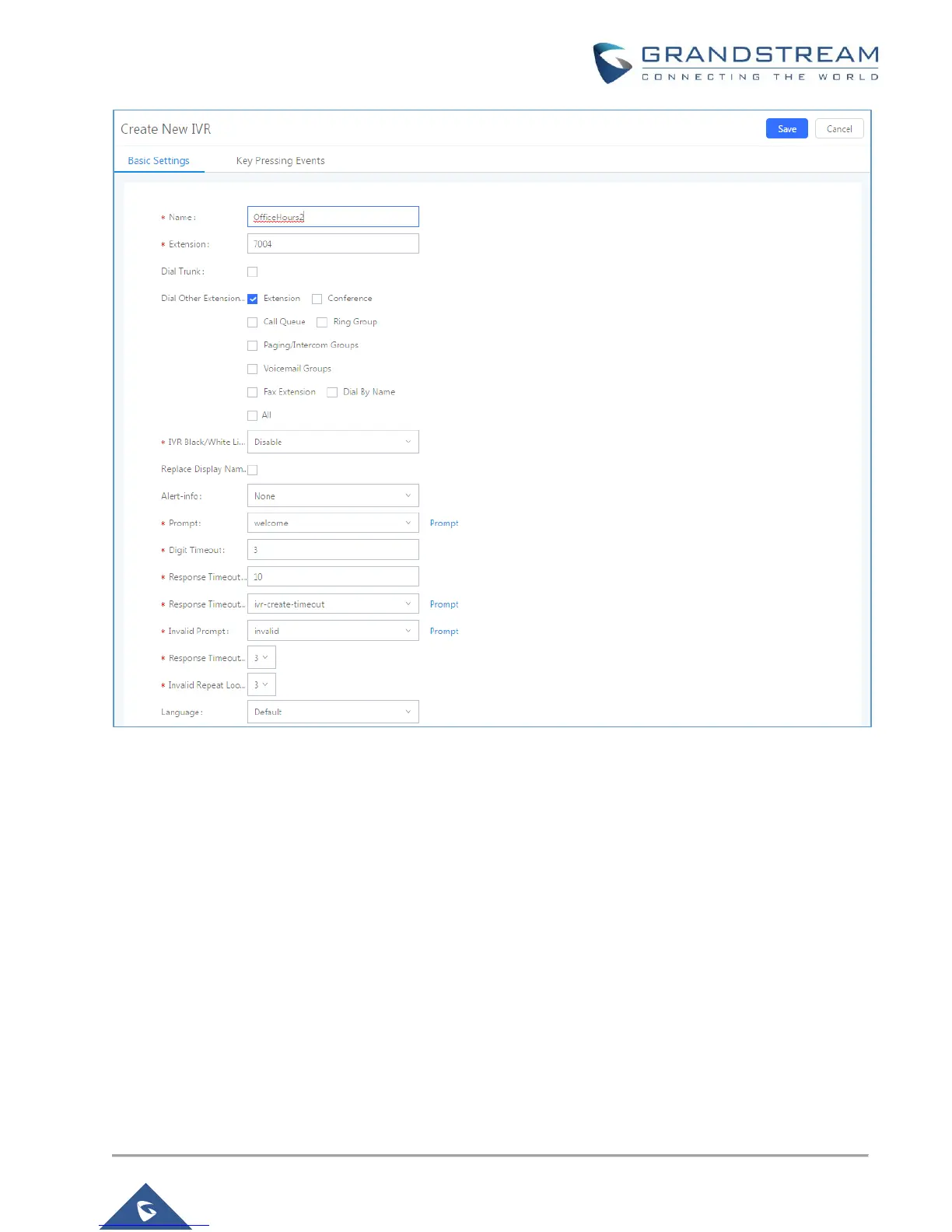Click the Name input field
The width and height of the screenshot is (952, 1232).
tap(333, 217)
